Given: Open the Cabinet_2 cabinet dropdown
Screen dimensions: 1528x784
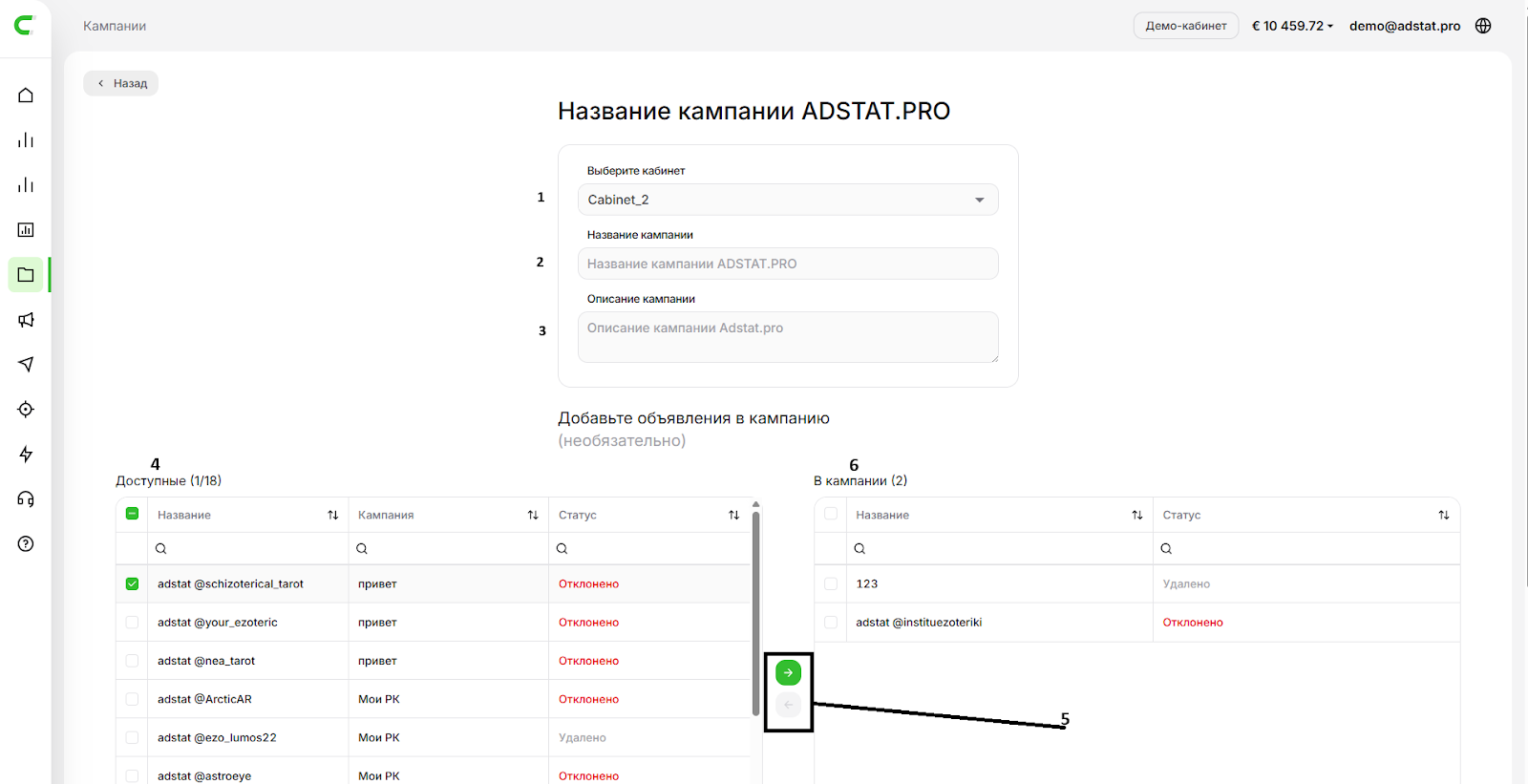Looking at the screenshot, I should click(788, 200).
